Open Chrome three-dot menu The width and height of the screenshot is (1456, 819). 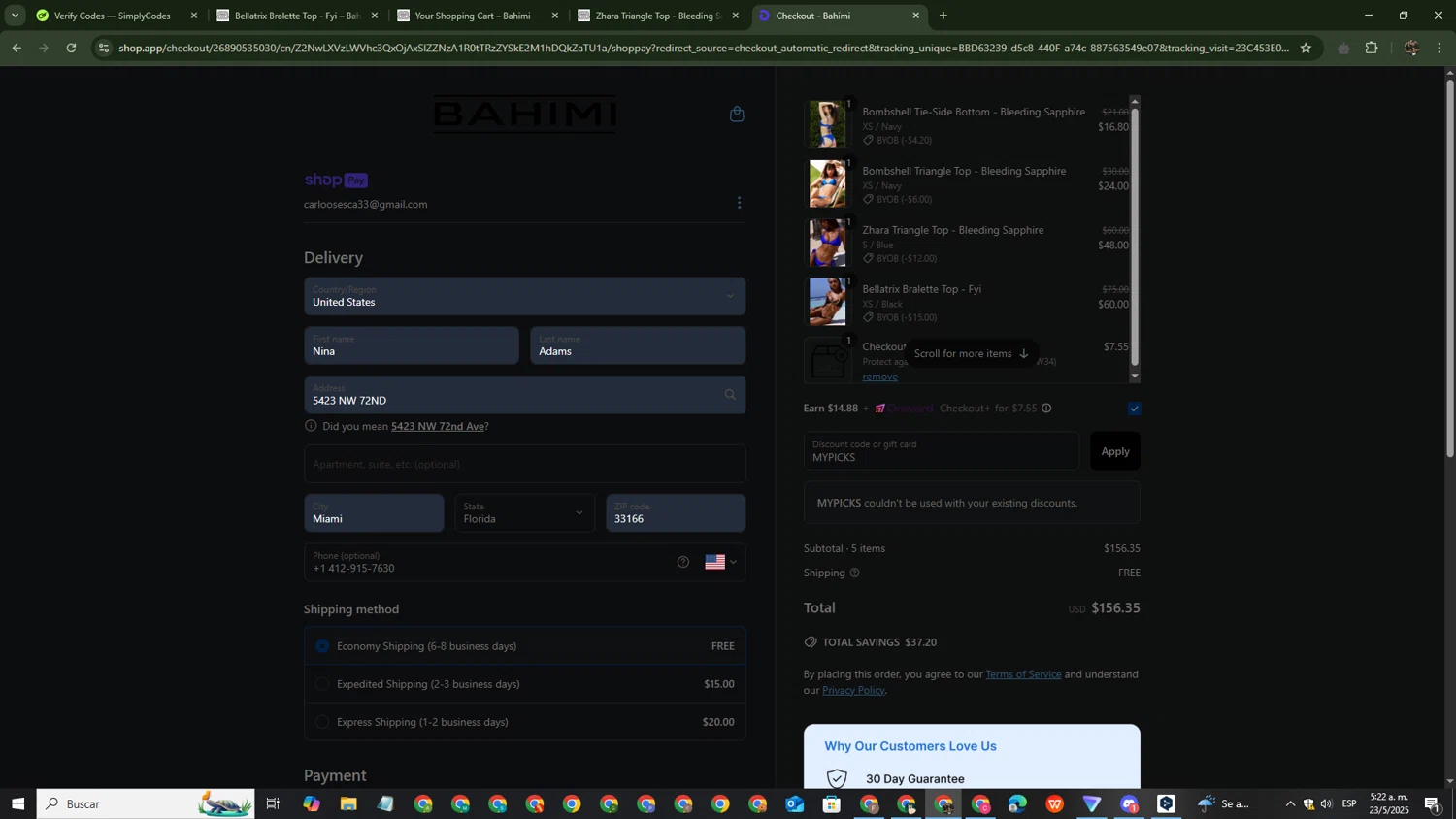[x=1439, y=48]
